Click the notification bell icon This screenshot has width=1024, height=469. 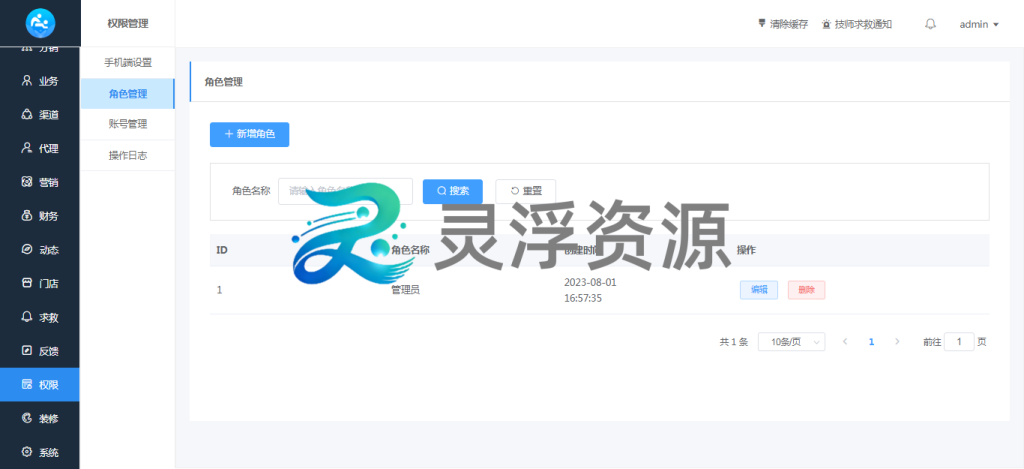coord(931,24)
